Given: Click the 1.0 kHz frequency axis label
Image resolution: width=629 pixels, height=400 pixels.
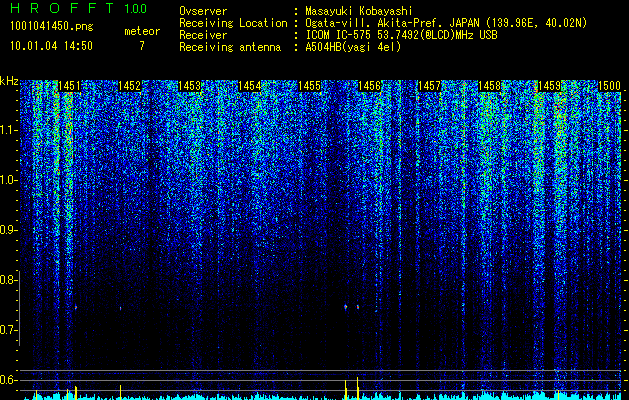Looking at the screenshot, I should [x=9, y=180].
